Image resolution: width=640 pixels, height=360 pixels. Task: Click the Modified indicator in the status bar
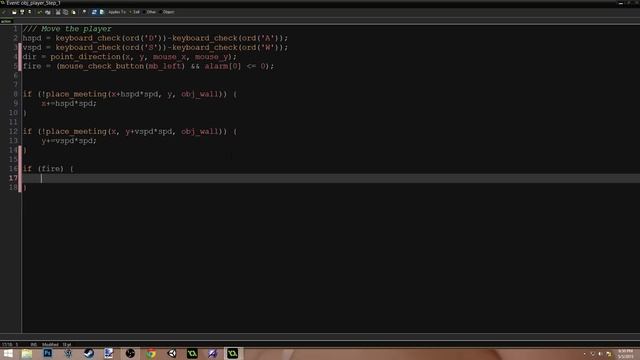pyautogui.click(x=50, y=345)
